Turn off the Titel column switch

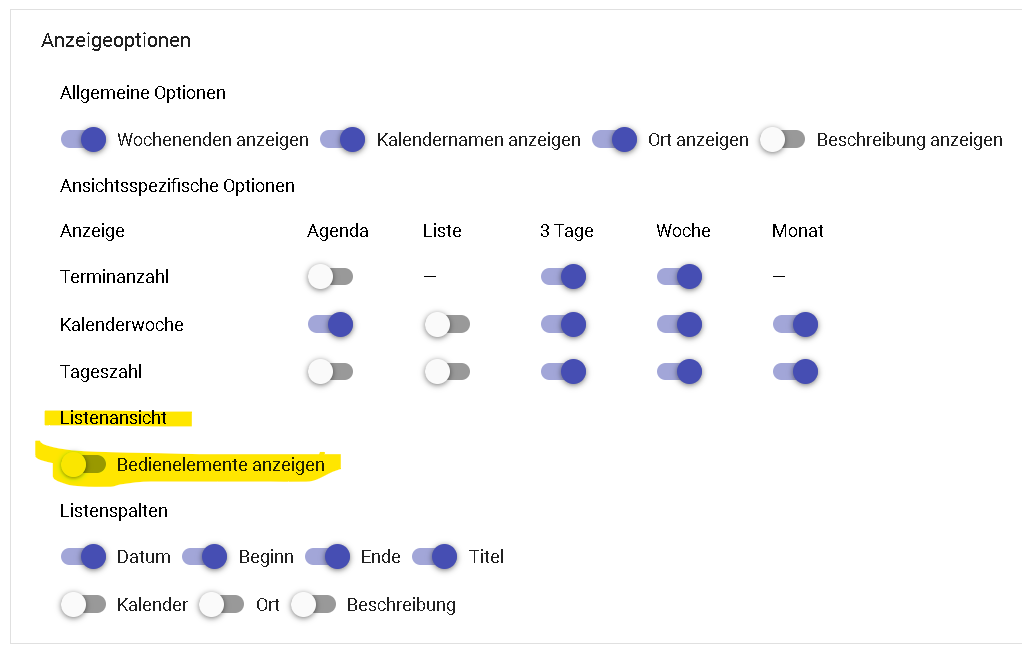[435, 557]
